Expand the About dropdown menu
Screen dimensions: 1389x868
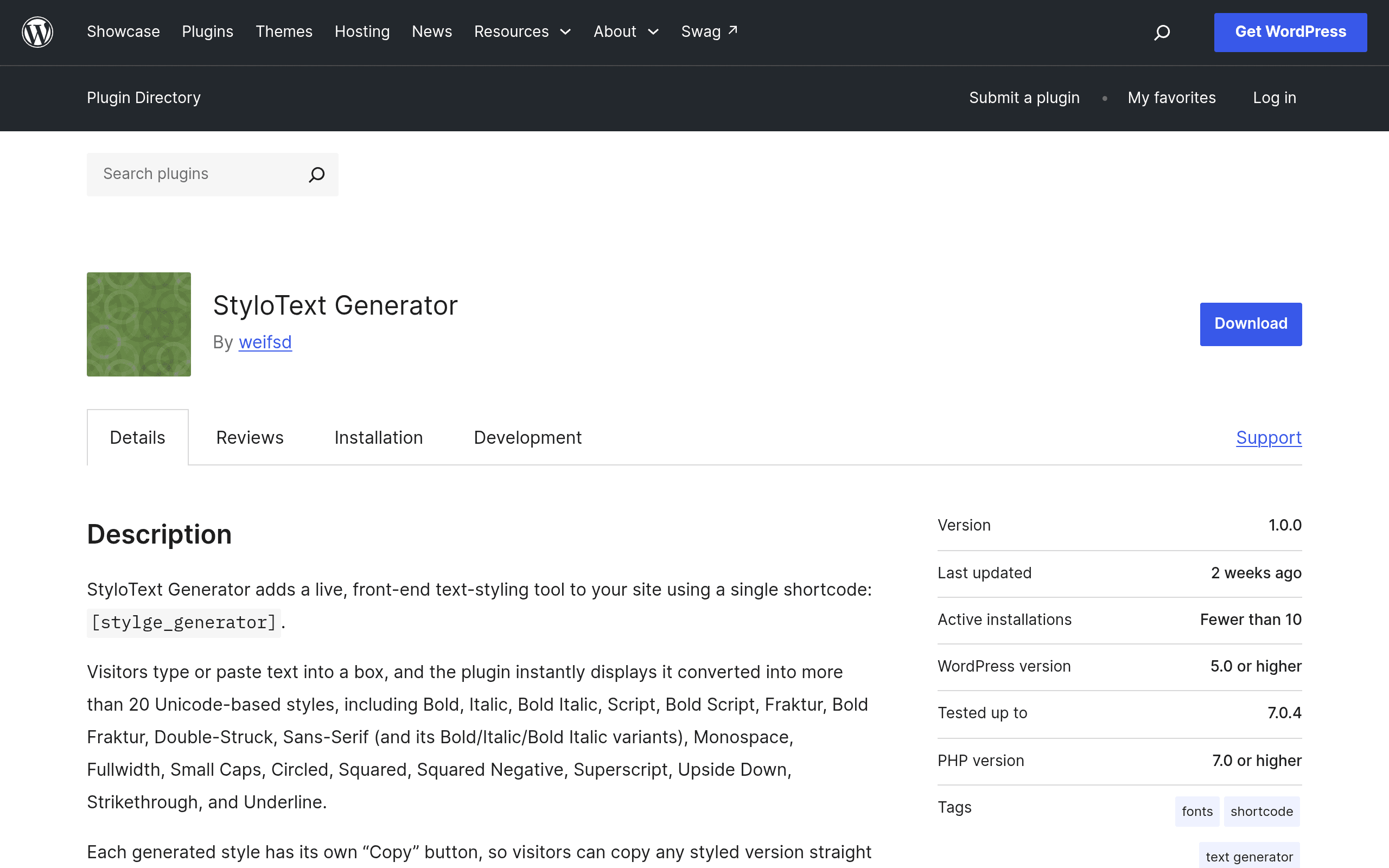[x=626, y=31]
